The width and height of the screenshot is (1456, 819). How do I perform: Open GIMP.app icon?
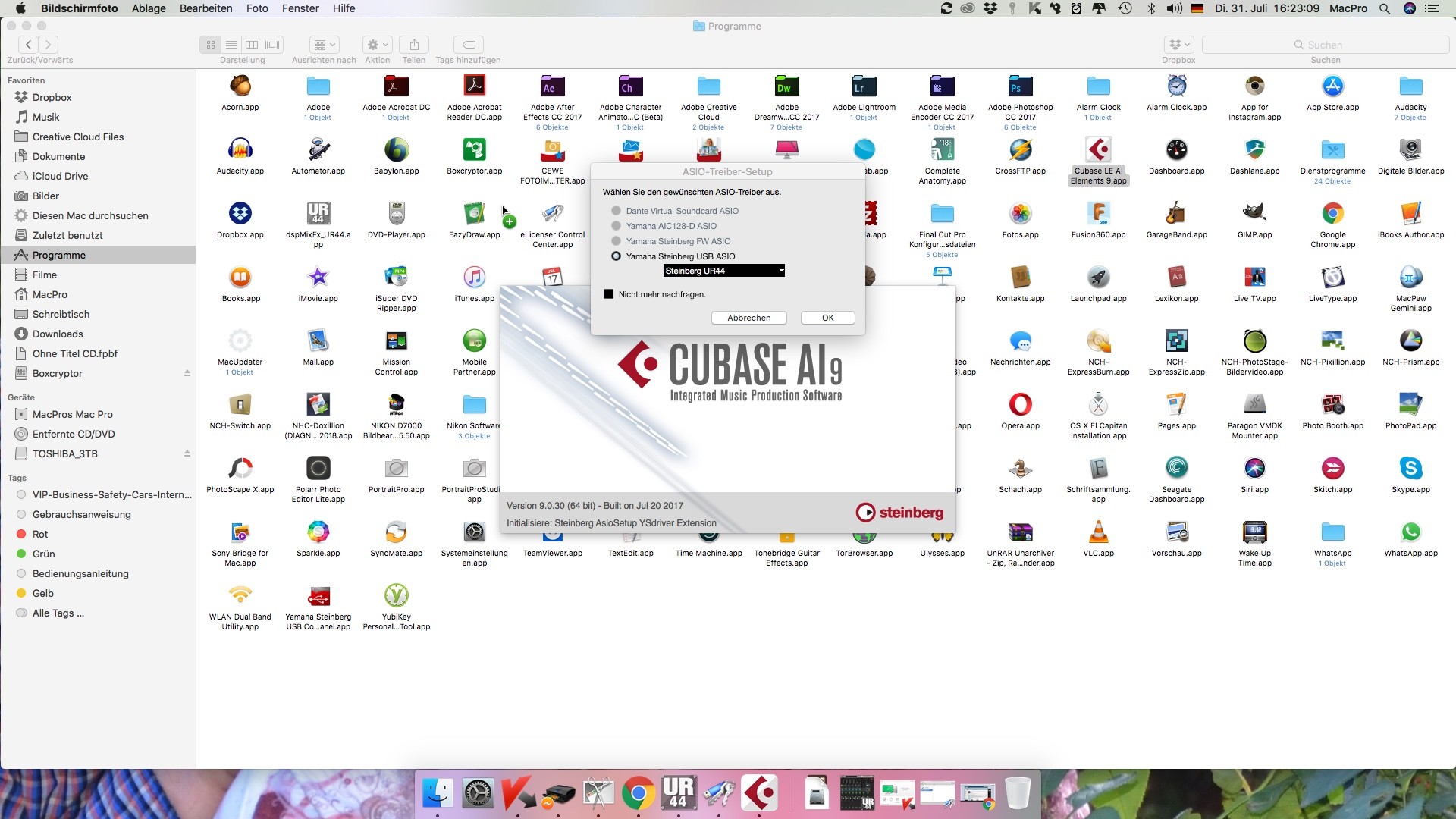point(1254,214)
